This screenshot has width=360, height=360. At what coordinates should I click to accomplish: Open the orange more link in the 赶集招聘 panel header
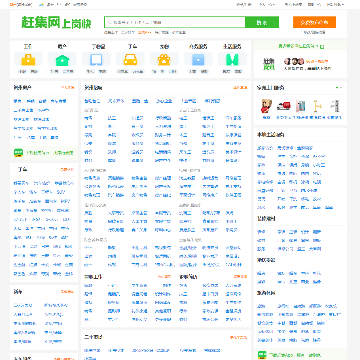pyautogui.click(x=240, y=88)
